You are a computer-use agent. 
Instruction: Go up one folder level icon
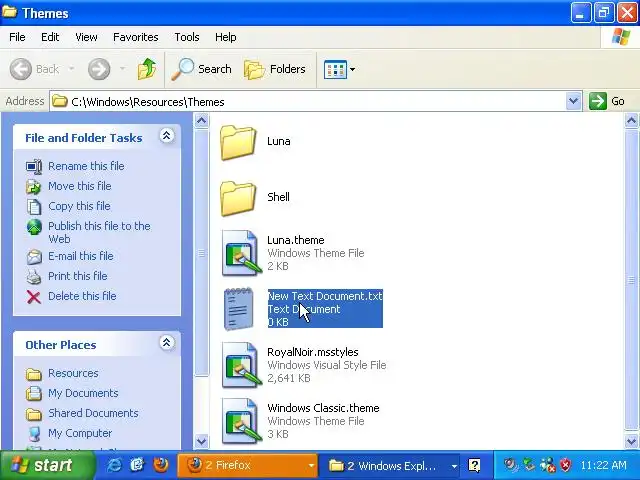pos(147,69)
